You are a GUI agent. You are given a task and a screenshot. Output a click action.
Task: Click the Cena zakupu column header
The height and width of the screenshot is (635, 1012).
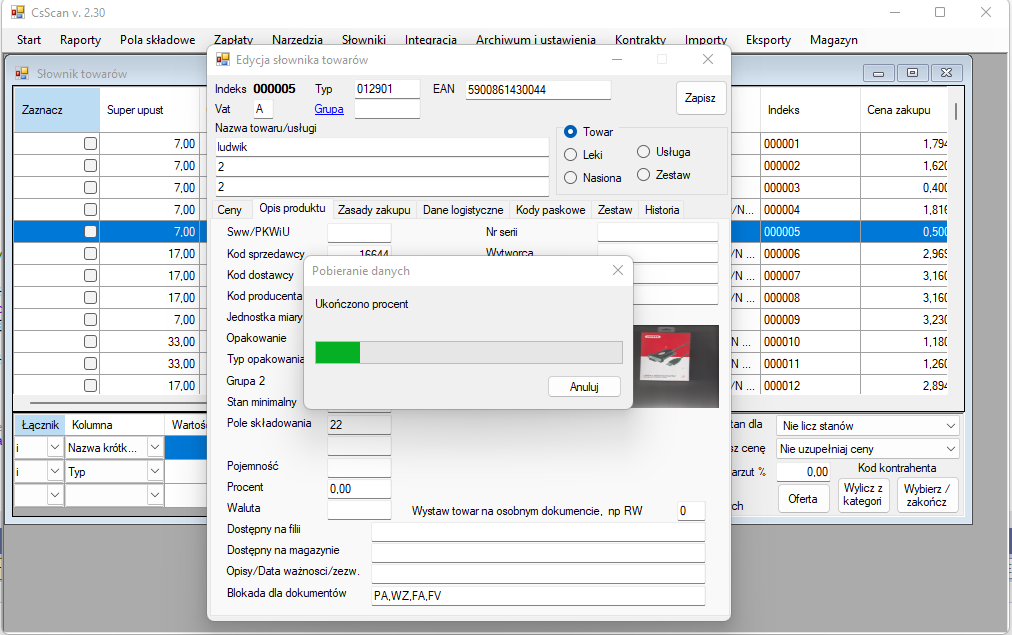[x=904, y=110]
